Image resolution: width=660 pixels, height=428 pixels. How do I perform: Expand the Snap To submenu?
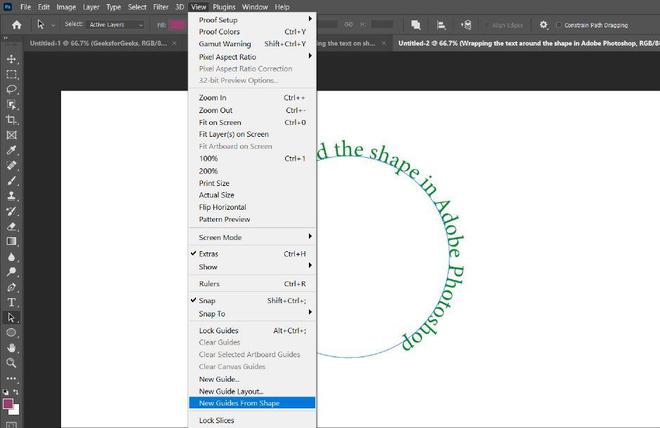[x=252, y=314]
